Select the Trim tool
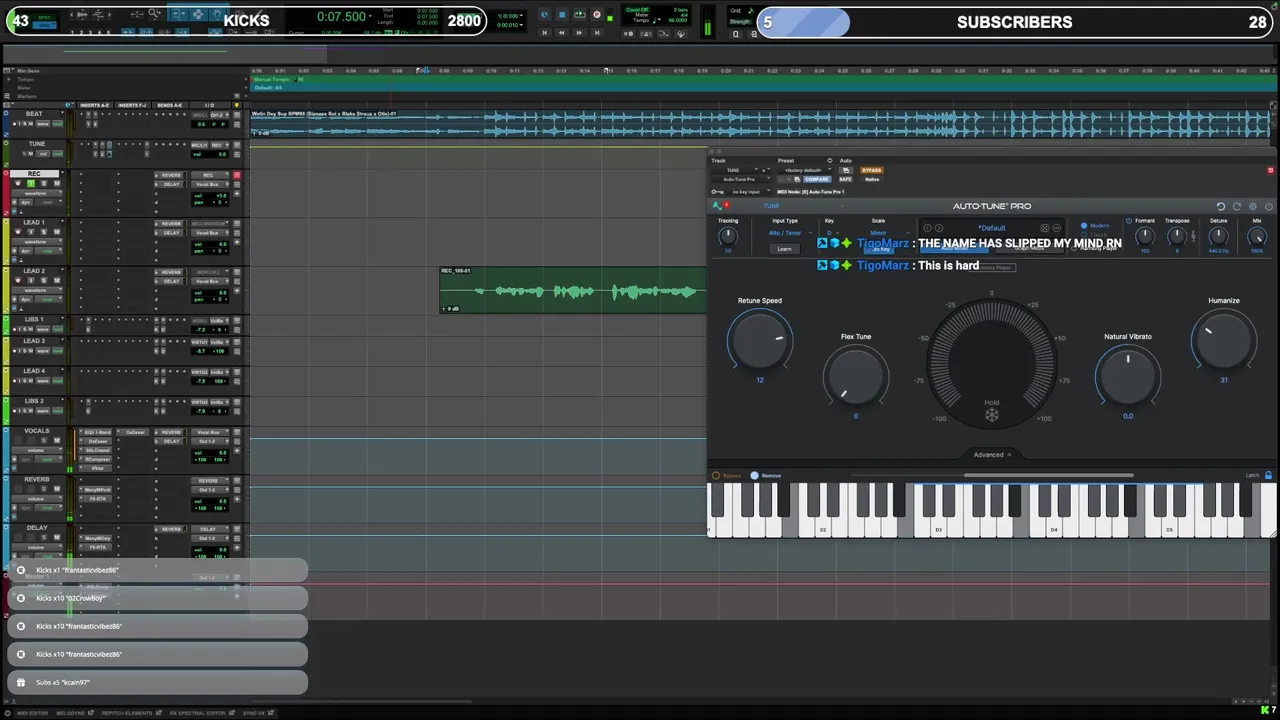The height and width of the screenshot is (720, 1280). (x=178, y=14)
